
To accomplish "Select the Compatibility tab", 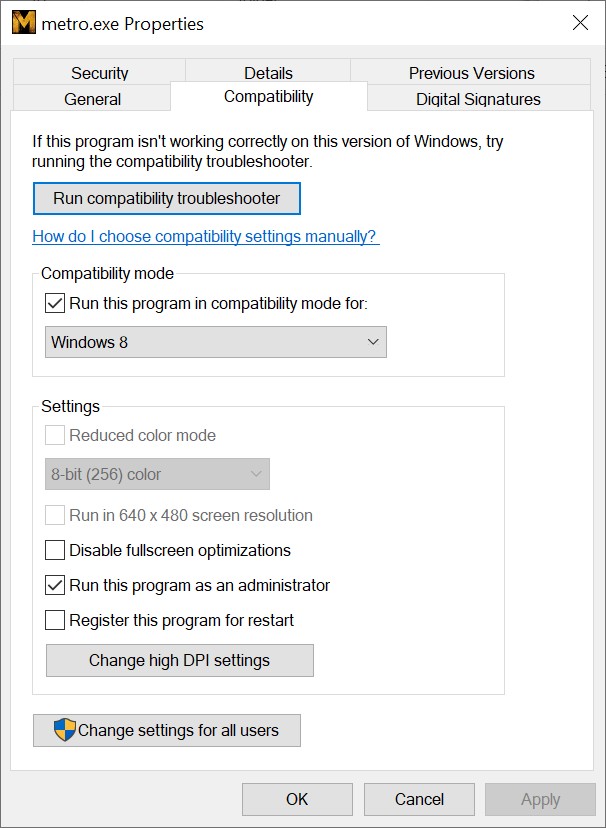I will 268,97.
